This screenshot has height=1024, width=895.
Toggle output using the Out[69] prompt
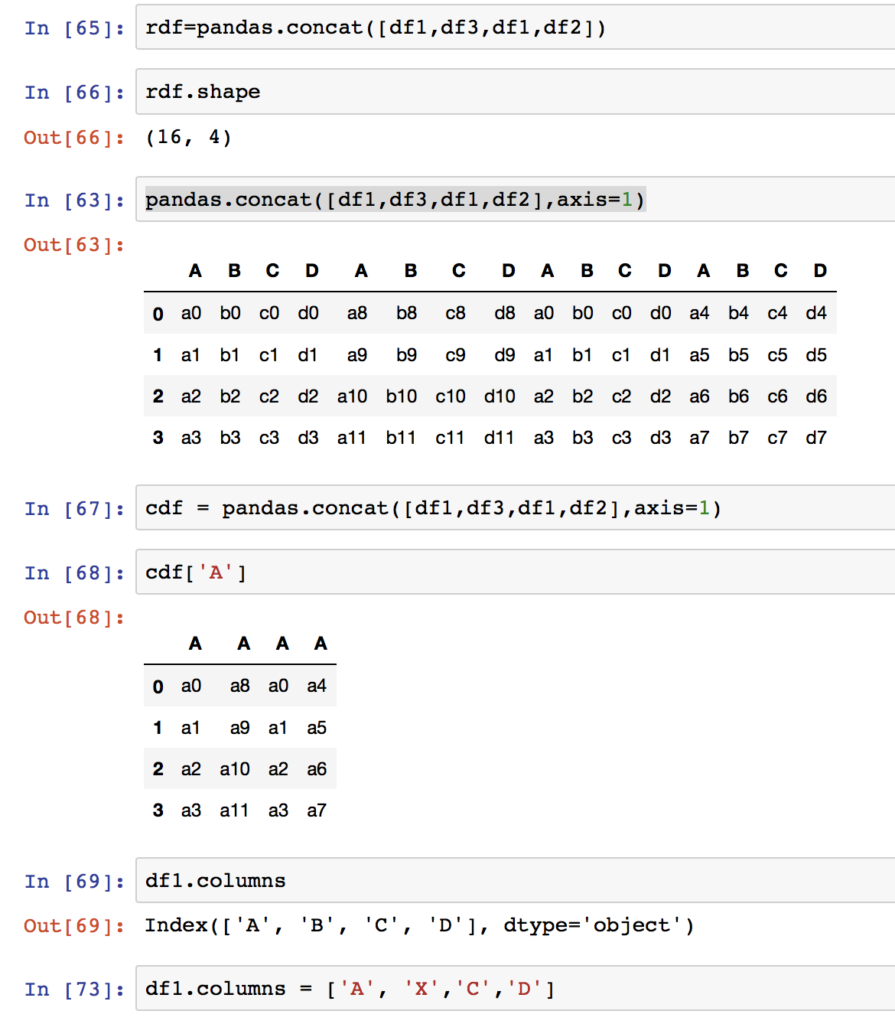[74, 926]
